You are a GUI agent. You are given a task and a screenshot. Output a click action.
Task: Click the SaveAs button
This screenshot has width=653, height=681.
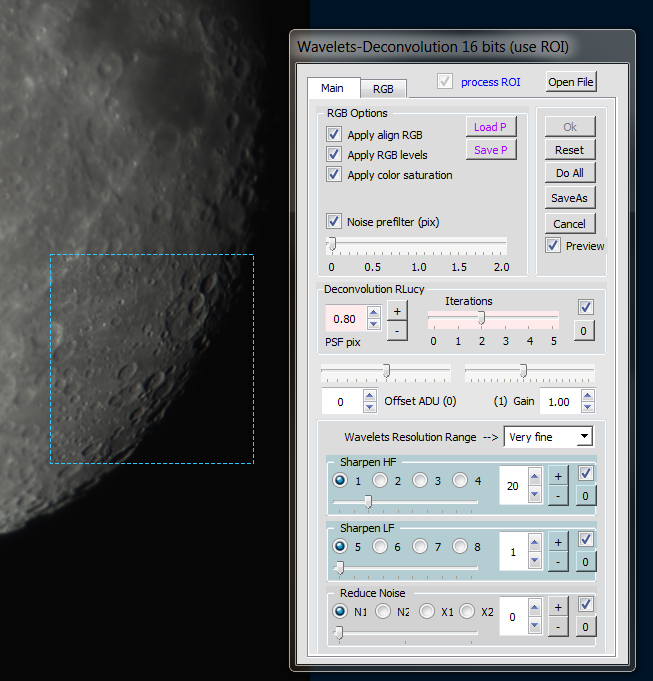tap(570, 198)
